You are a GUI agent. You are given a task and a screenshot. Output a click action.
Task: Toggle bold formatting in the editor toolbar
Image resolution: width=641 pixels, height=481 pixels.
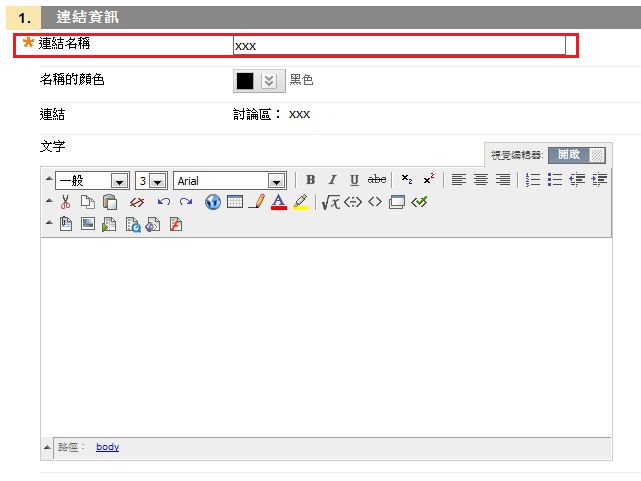(310, 180)
